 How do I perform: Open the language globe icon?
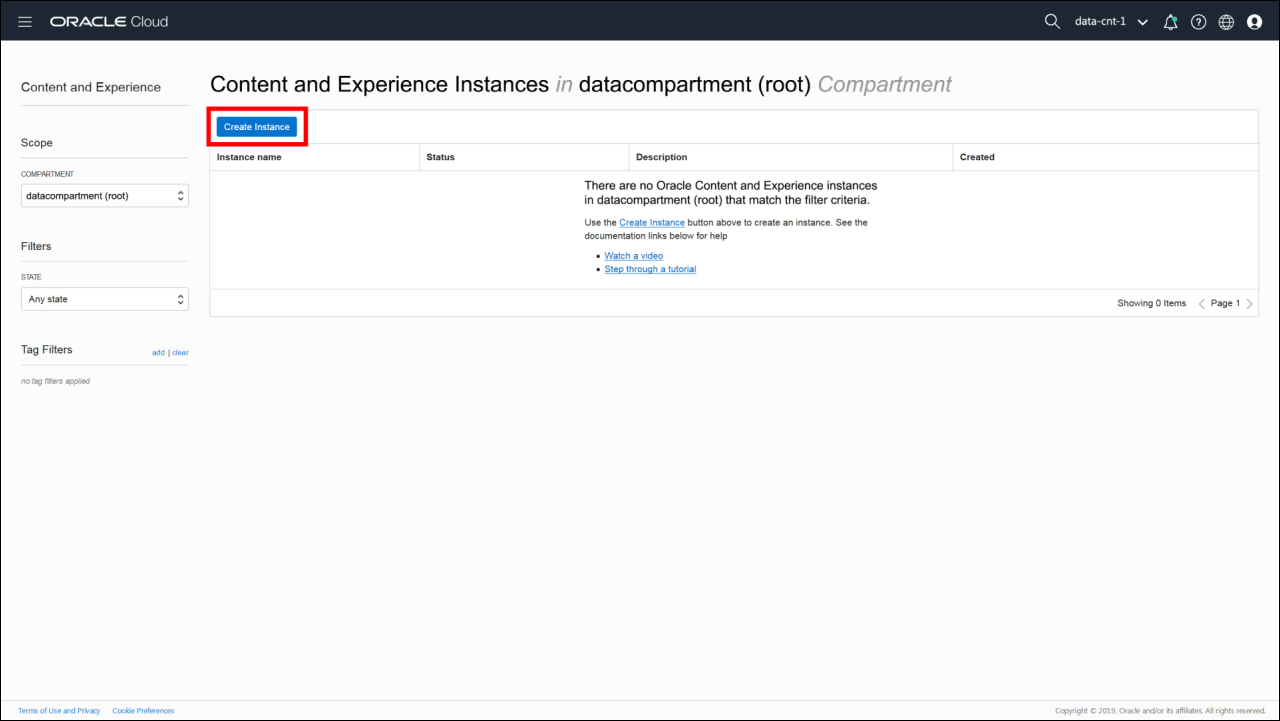[1227, 22]
